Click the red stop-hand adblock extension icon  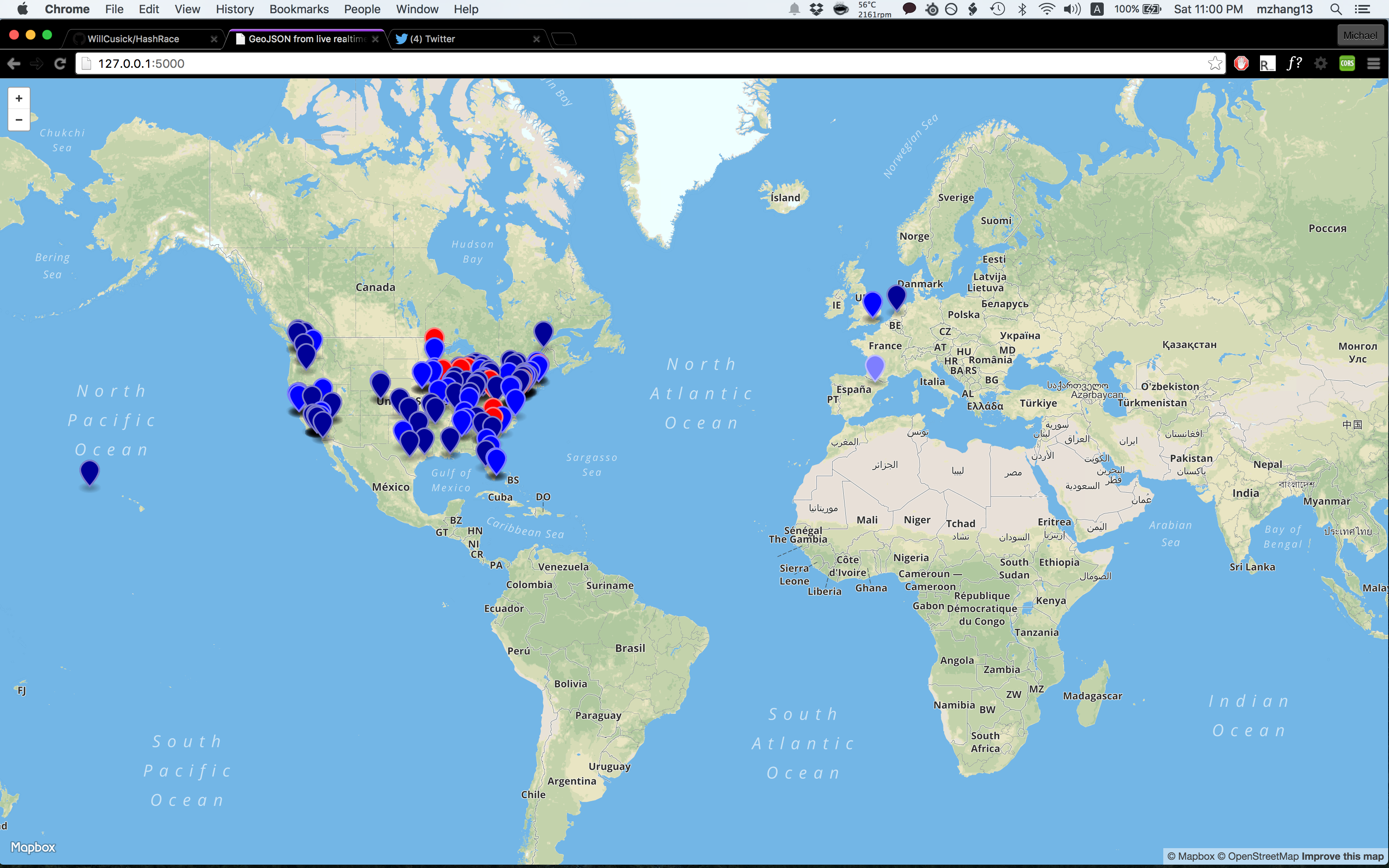point(1241,64)
